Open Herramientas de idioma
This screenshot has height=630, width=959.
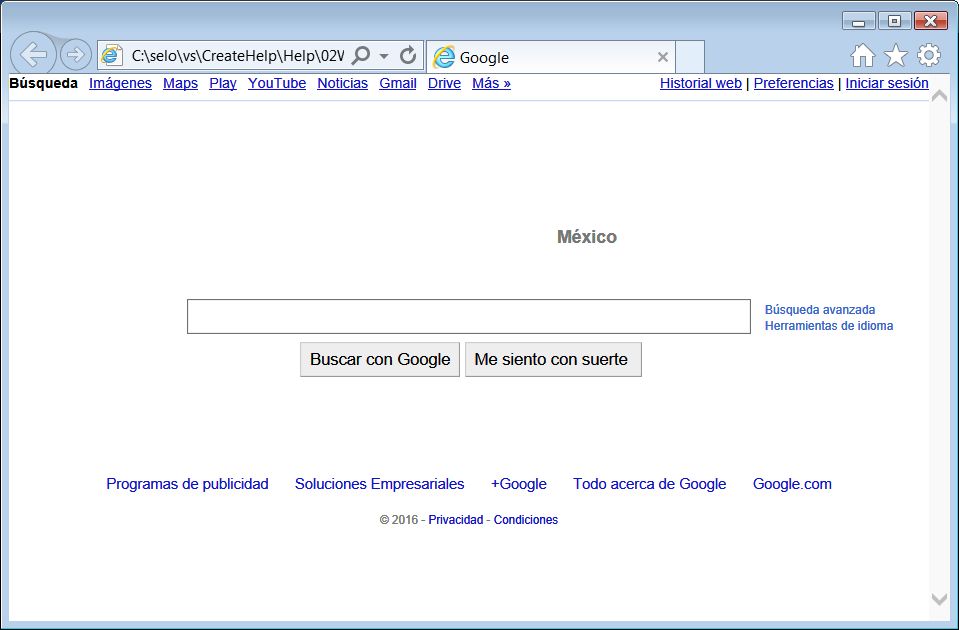click(829, 326)
